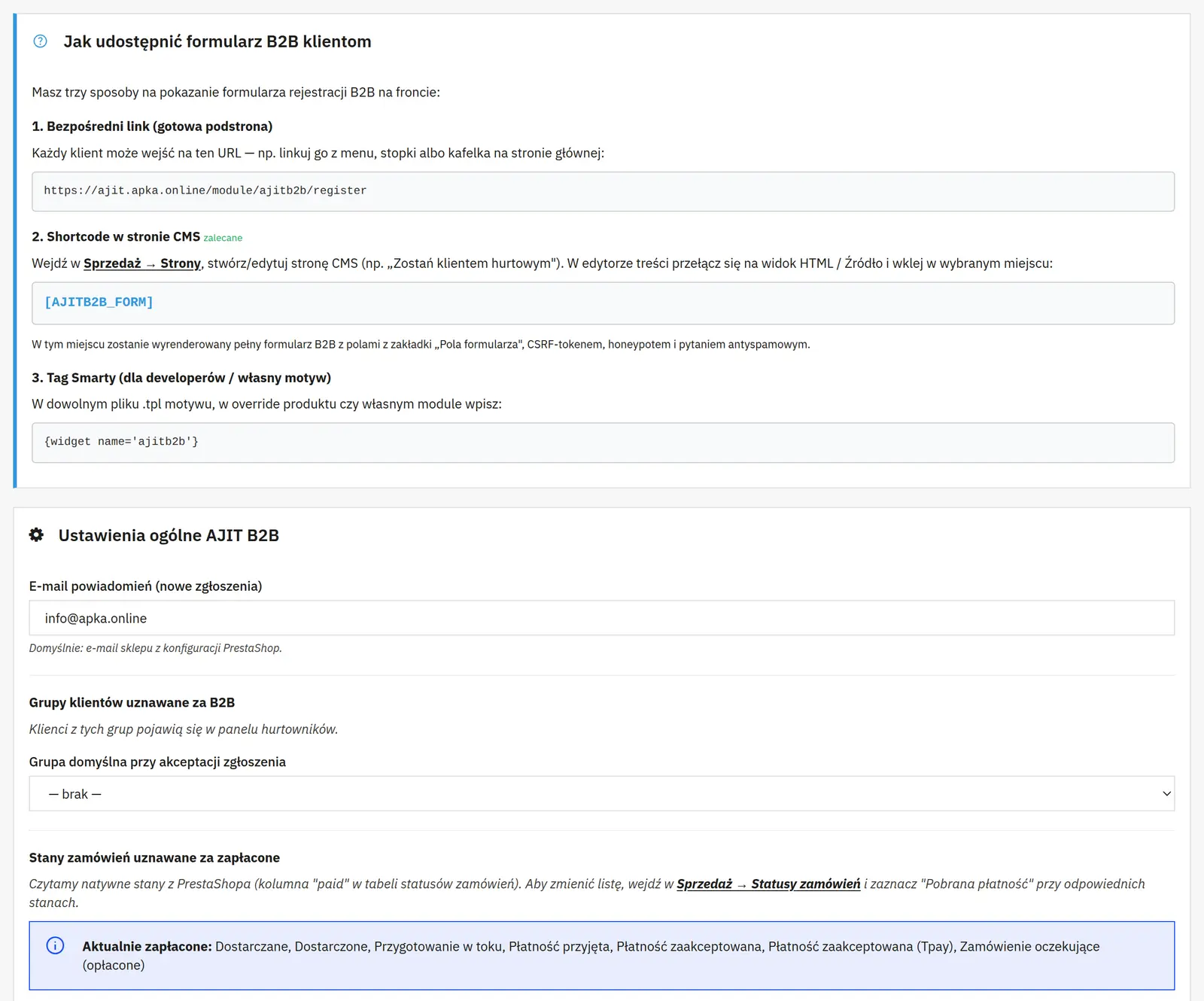The height and width of the screenshot is (1001, 1204).
Task: Click the gear icon beside Ustawienia ogólne
Action: [36, 535]
